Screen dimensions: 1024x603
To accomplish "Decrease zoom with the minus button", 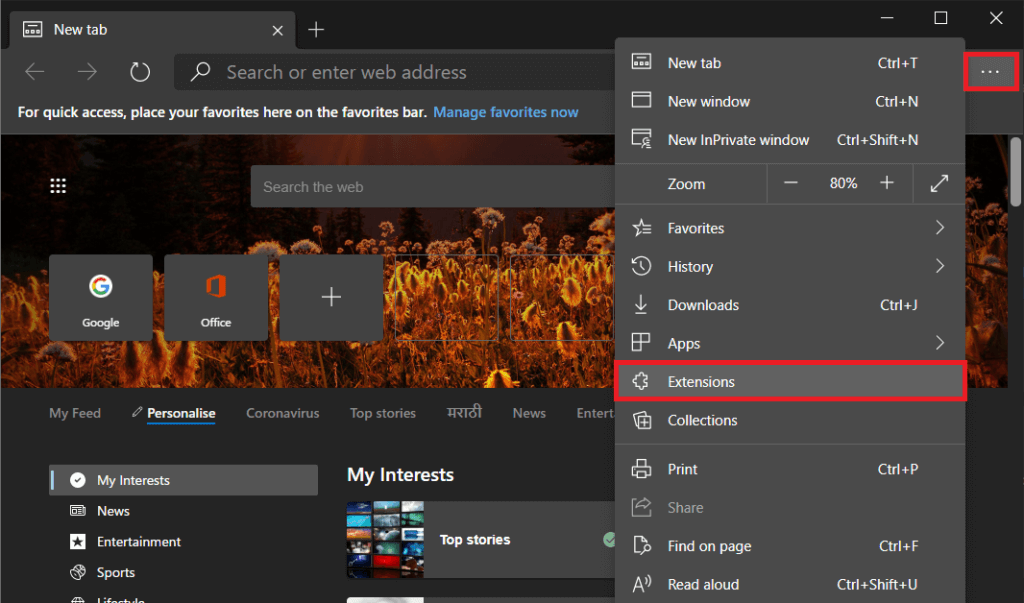I will click(x=791, y=184).
